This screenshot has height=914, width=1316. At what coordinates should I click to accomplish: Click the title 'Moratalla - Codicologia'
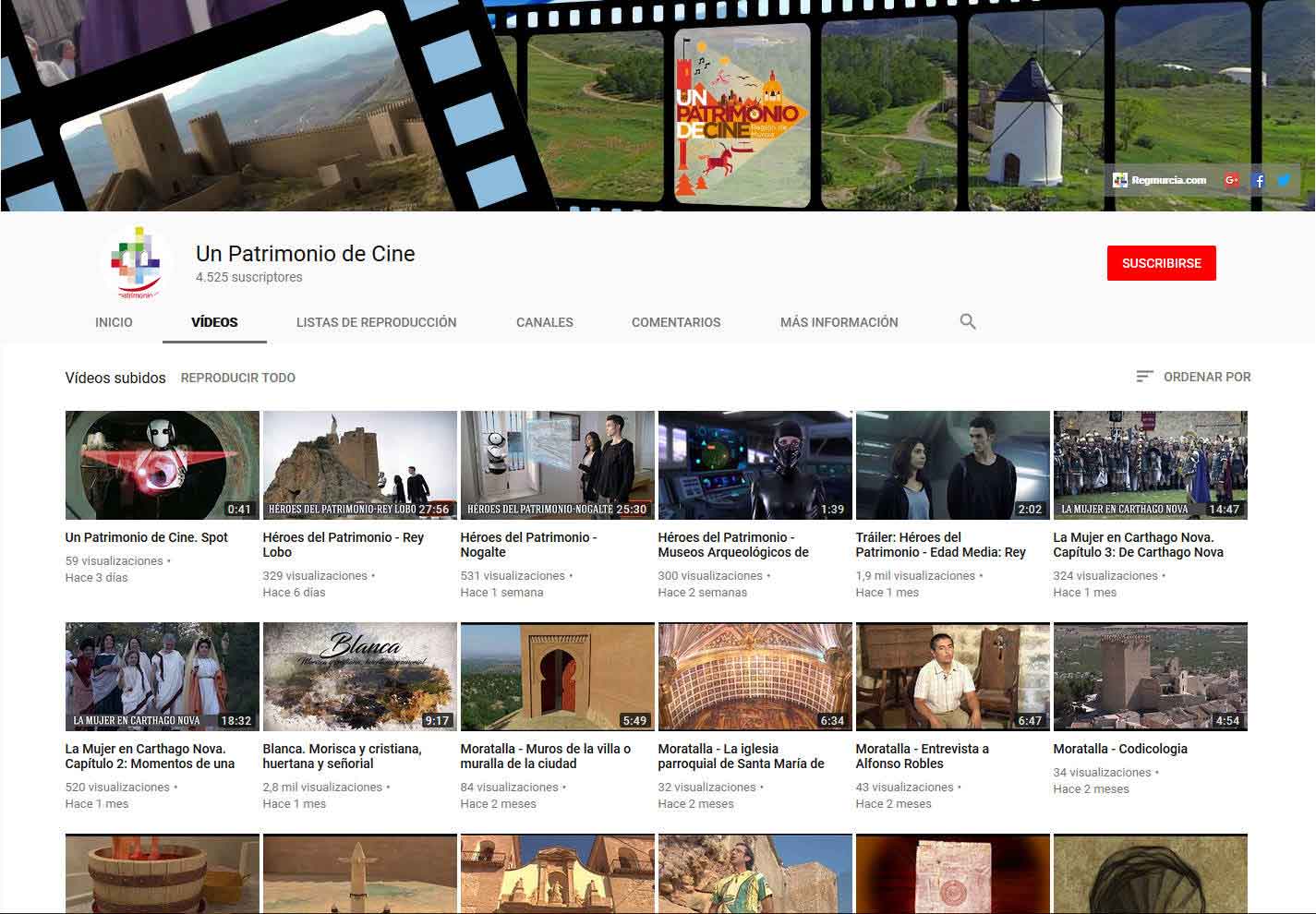pyautogui.click(x=1120, y=749)
